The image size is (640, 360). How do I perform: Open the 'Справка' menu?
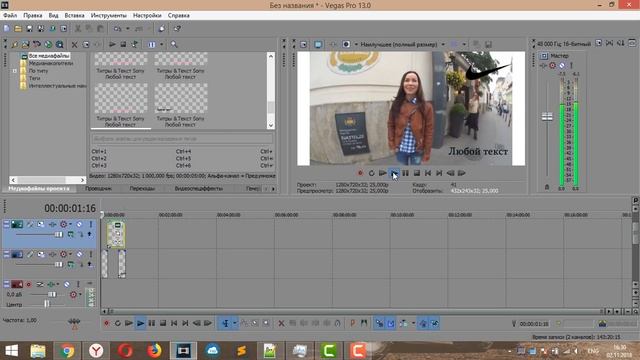coord(179,16)
